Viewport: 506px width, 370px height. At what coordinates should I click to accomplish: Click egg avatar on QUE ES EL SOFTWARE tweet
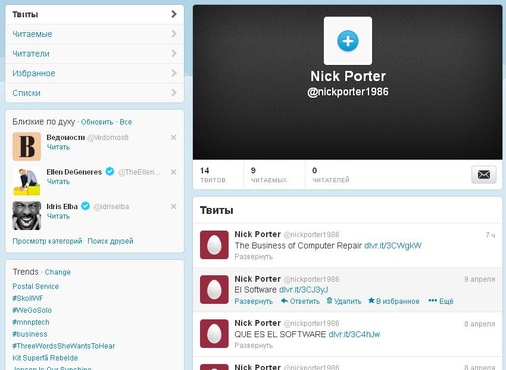click(x=214, y=334)
